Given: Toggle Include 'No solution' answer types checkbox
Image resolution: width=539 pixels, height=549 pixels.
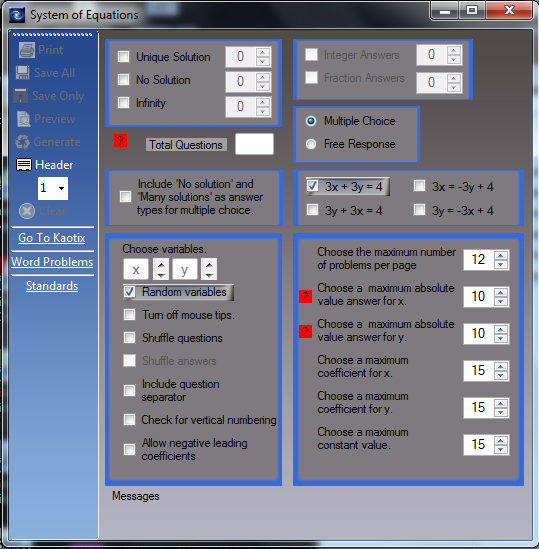Looking at the screenshot, I should (x=125, y=196).
